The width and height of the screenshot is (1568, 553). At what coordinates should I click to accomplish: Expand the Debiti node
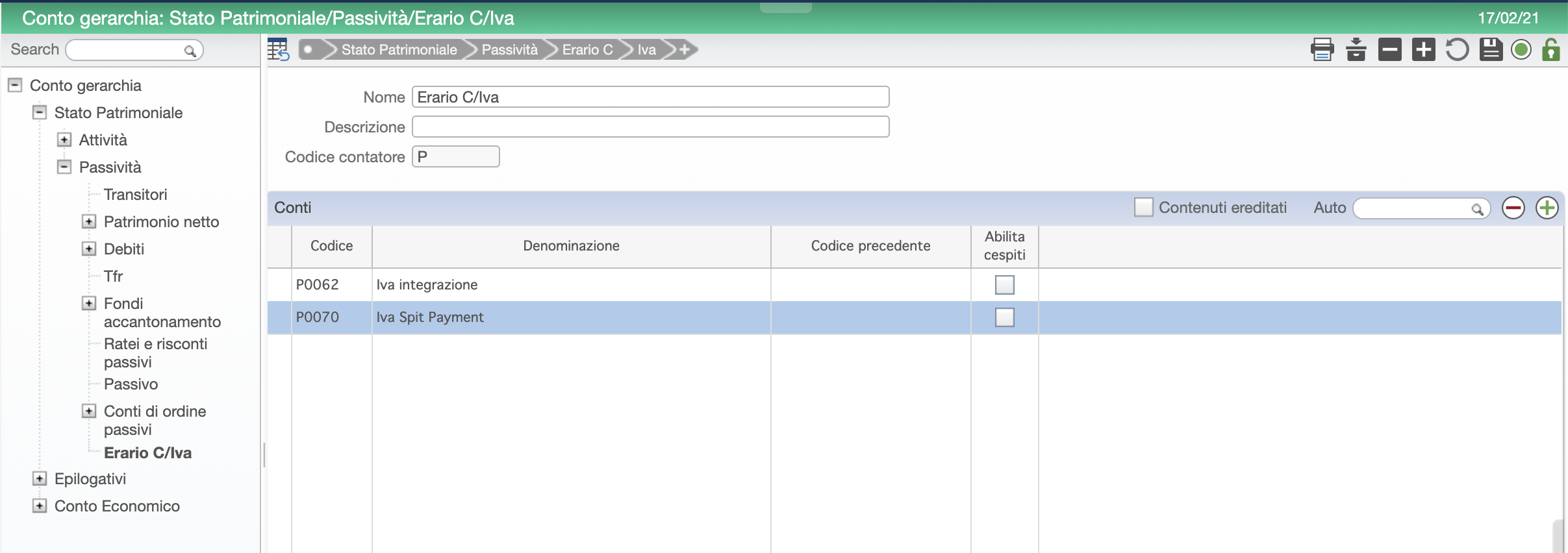(x=89, y=249)
